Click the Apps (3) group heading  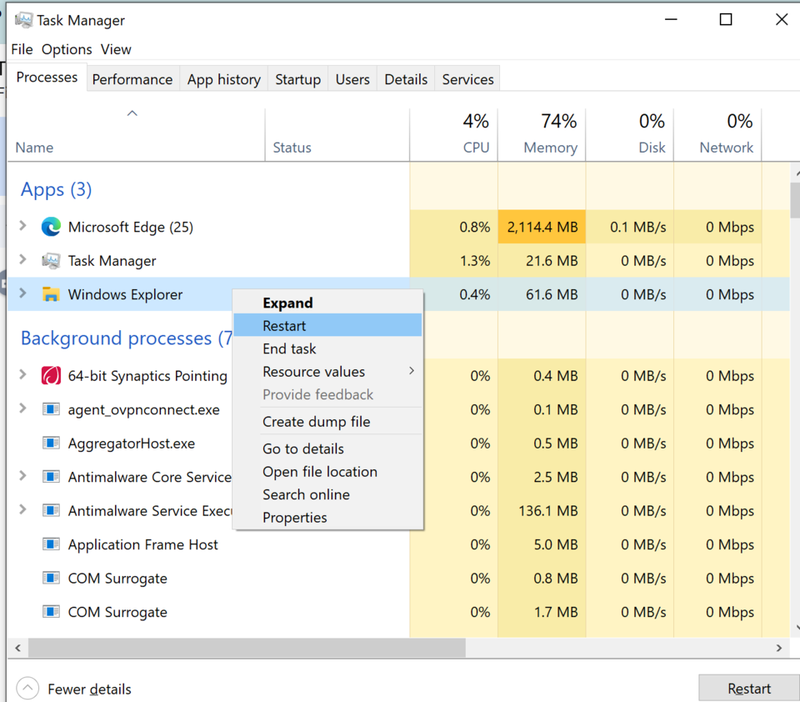(56, 189)
